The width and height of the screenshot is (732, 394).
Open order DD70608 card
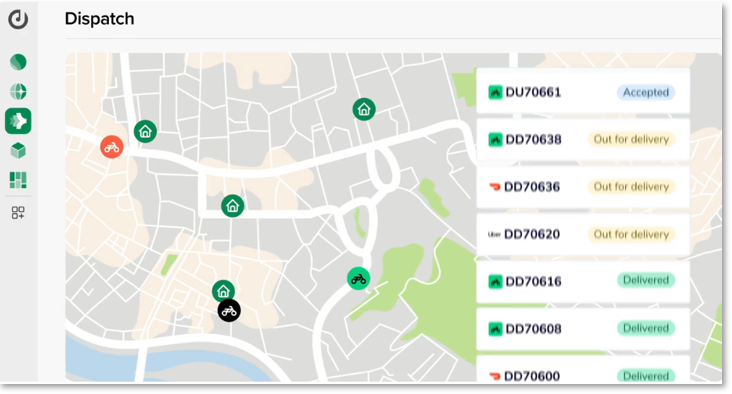[583, 329]
